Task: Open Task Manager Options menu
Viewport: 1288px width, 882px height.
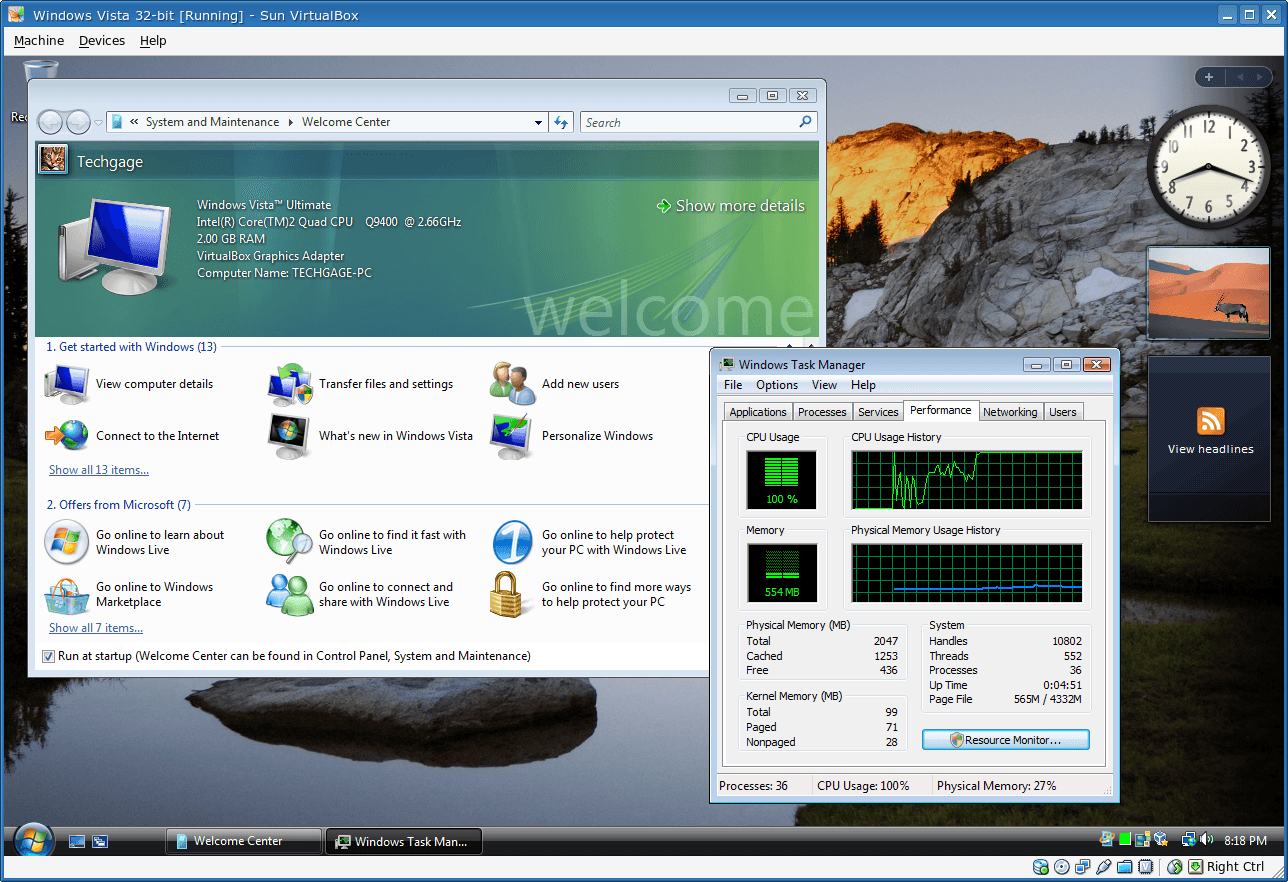Action: click(777, 385)
